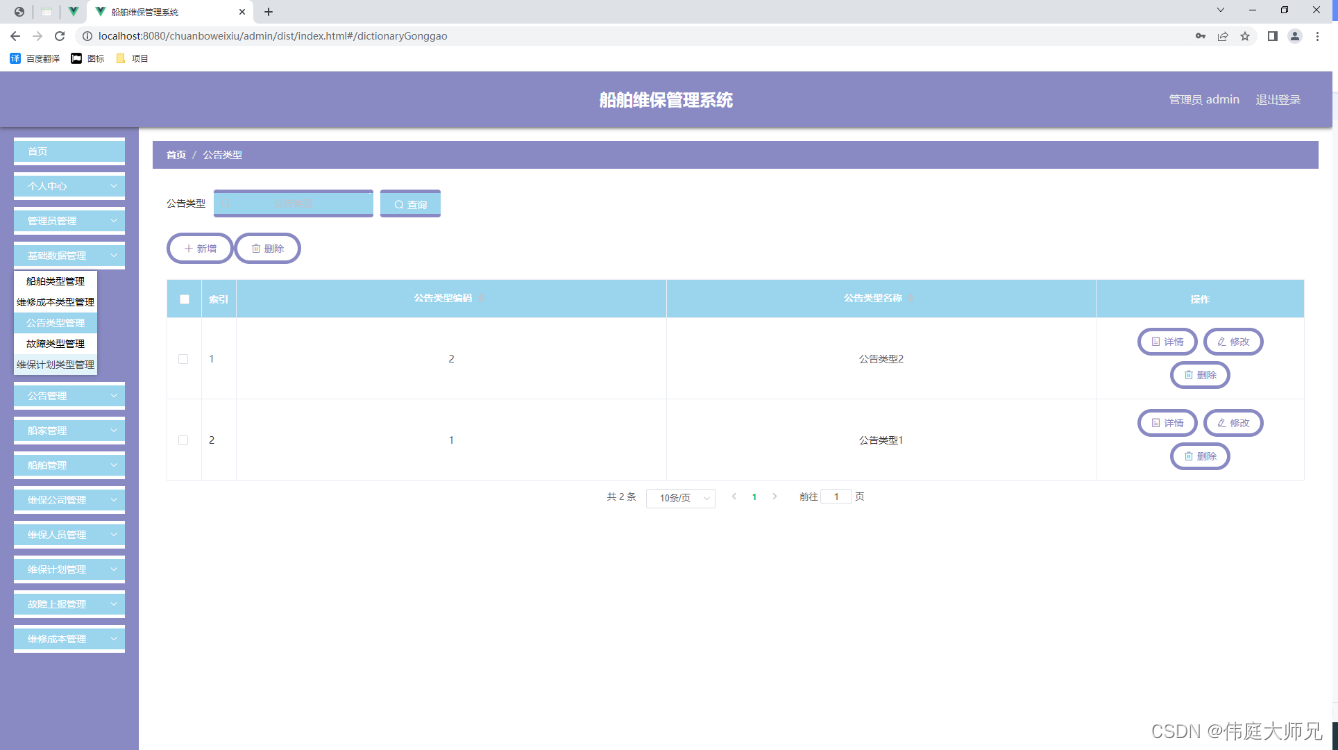Go back using the browser back arrow
This screenshot has width=1338, height=750.
[15, 36]
